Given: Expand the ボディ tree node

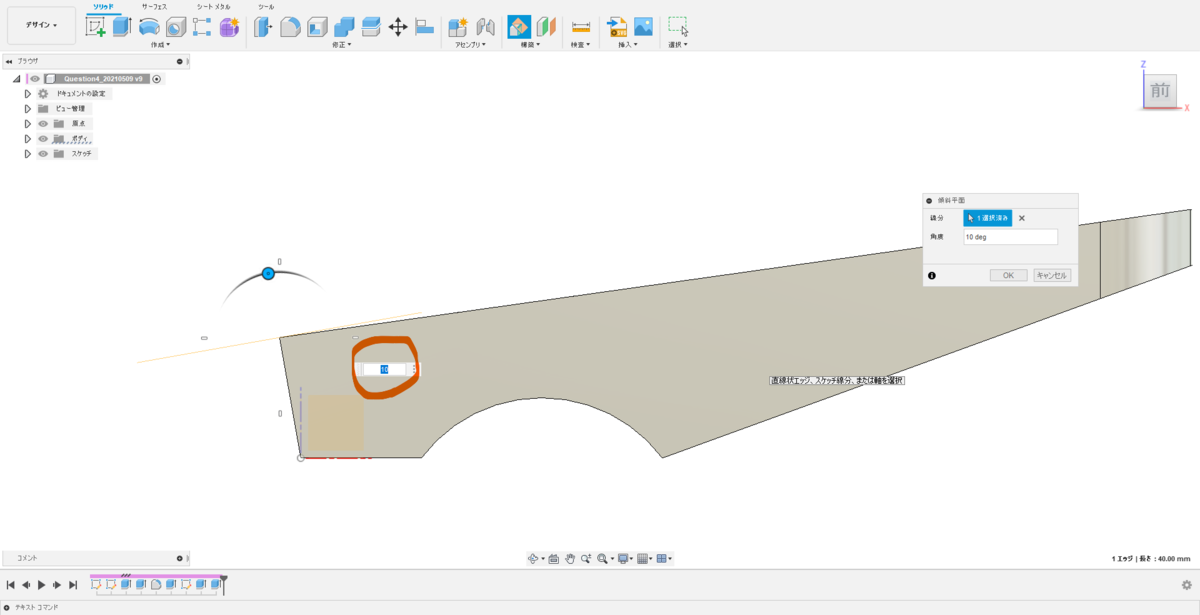Looking at the screenshot, I should click(x=28, y=138).
